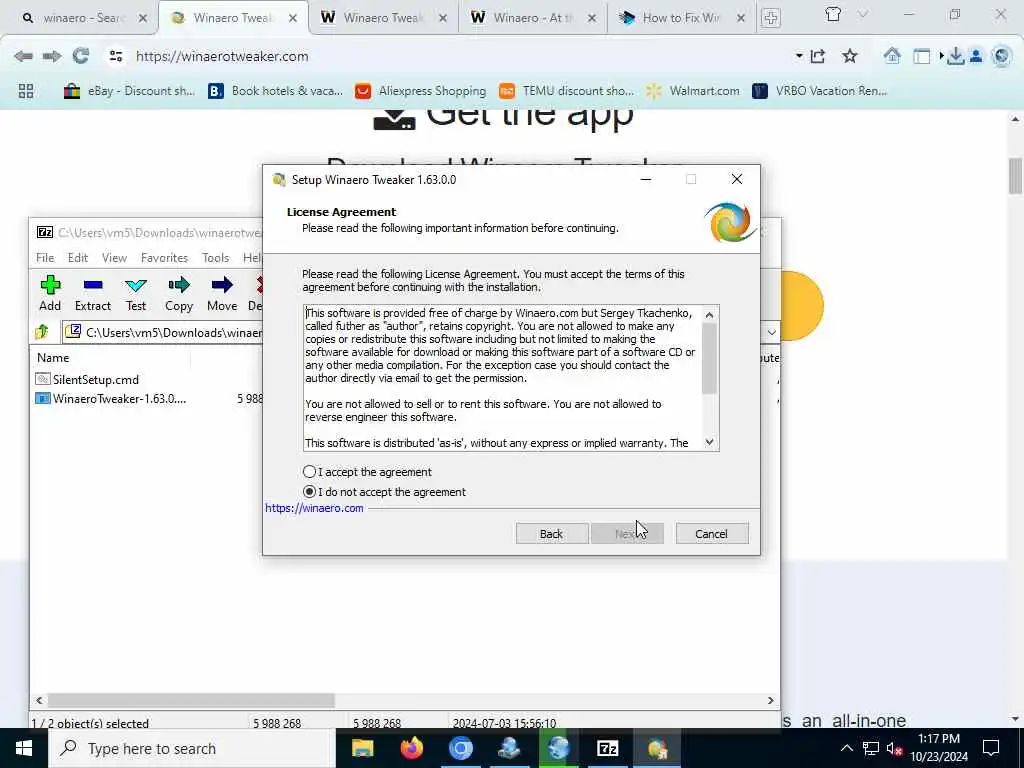Click the browser back arrow
The height and width of the screenshot is (768, 1024).
23,56
